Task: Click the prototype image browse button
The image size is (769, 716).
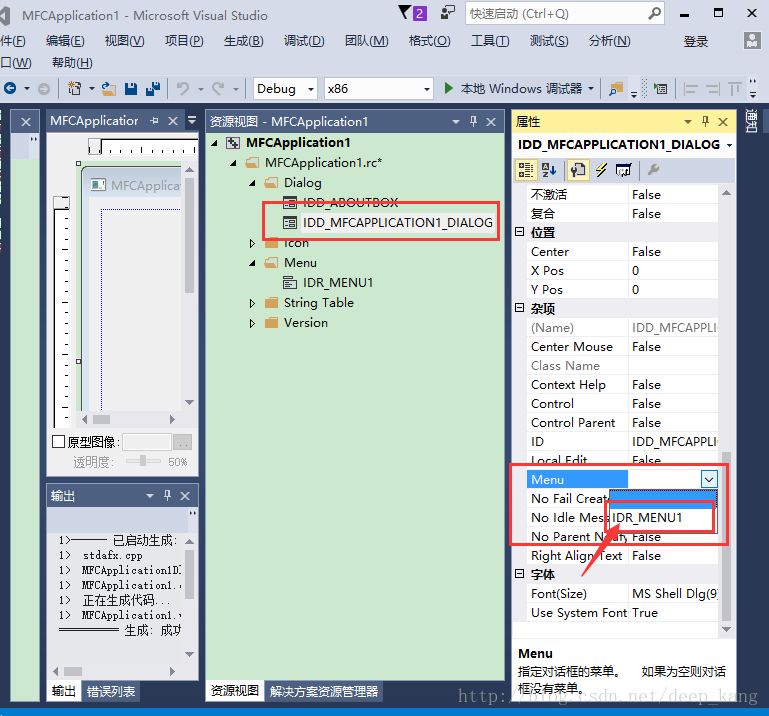Action: (183, 442)
